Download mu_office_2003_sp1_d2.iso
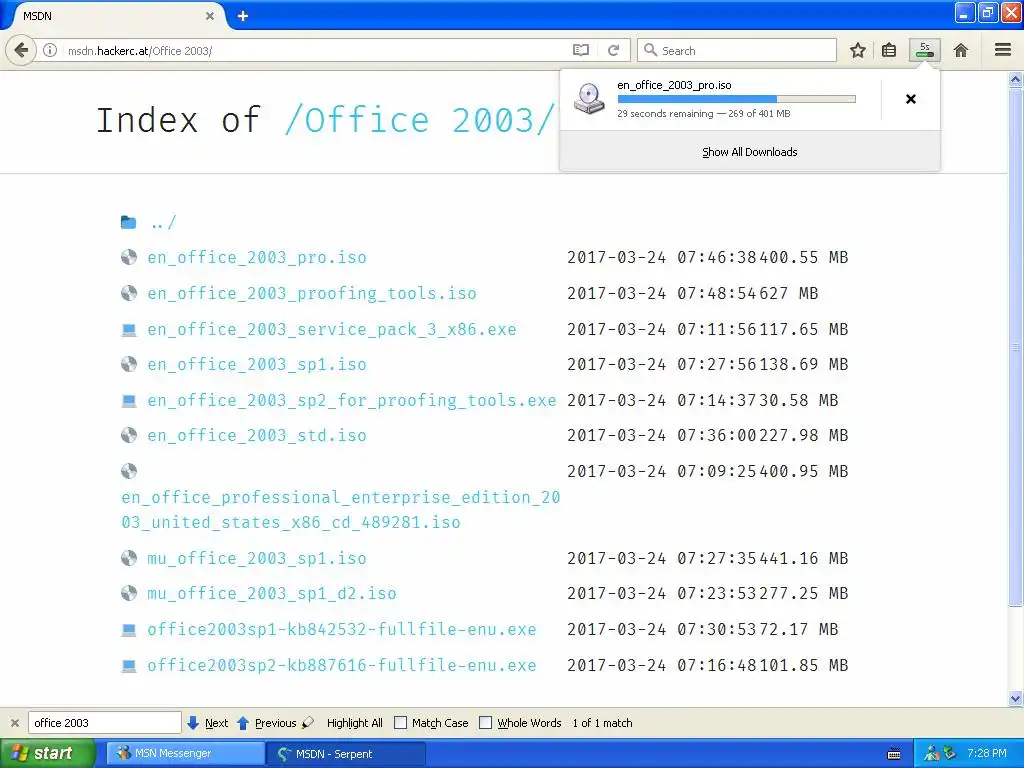This screenshot has width=1024, height=768. pos(272,594)
